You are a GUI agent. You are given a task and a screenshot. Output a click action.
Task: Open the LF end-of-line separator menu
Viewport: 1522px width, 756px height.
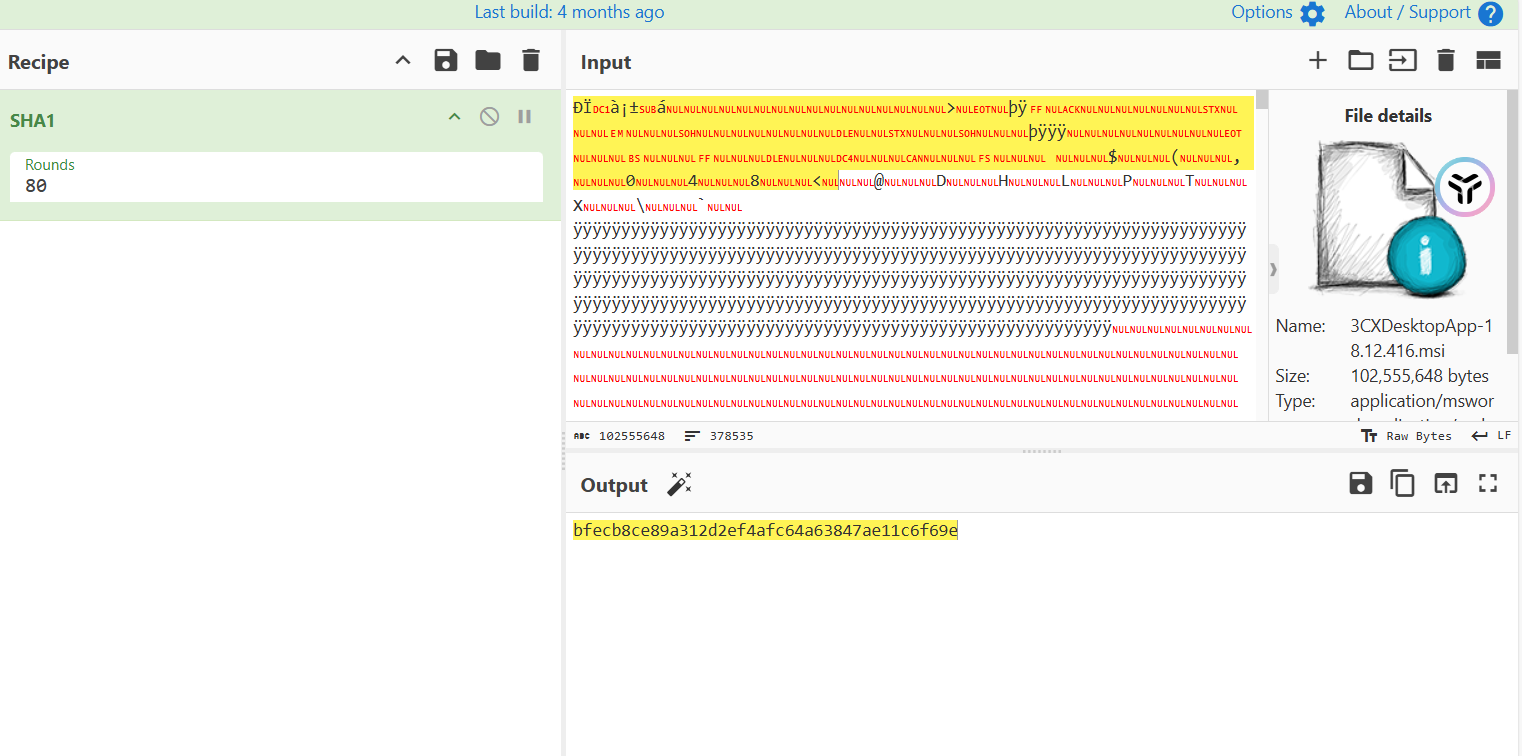point(1491,436)
